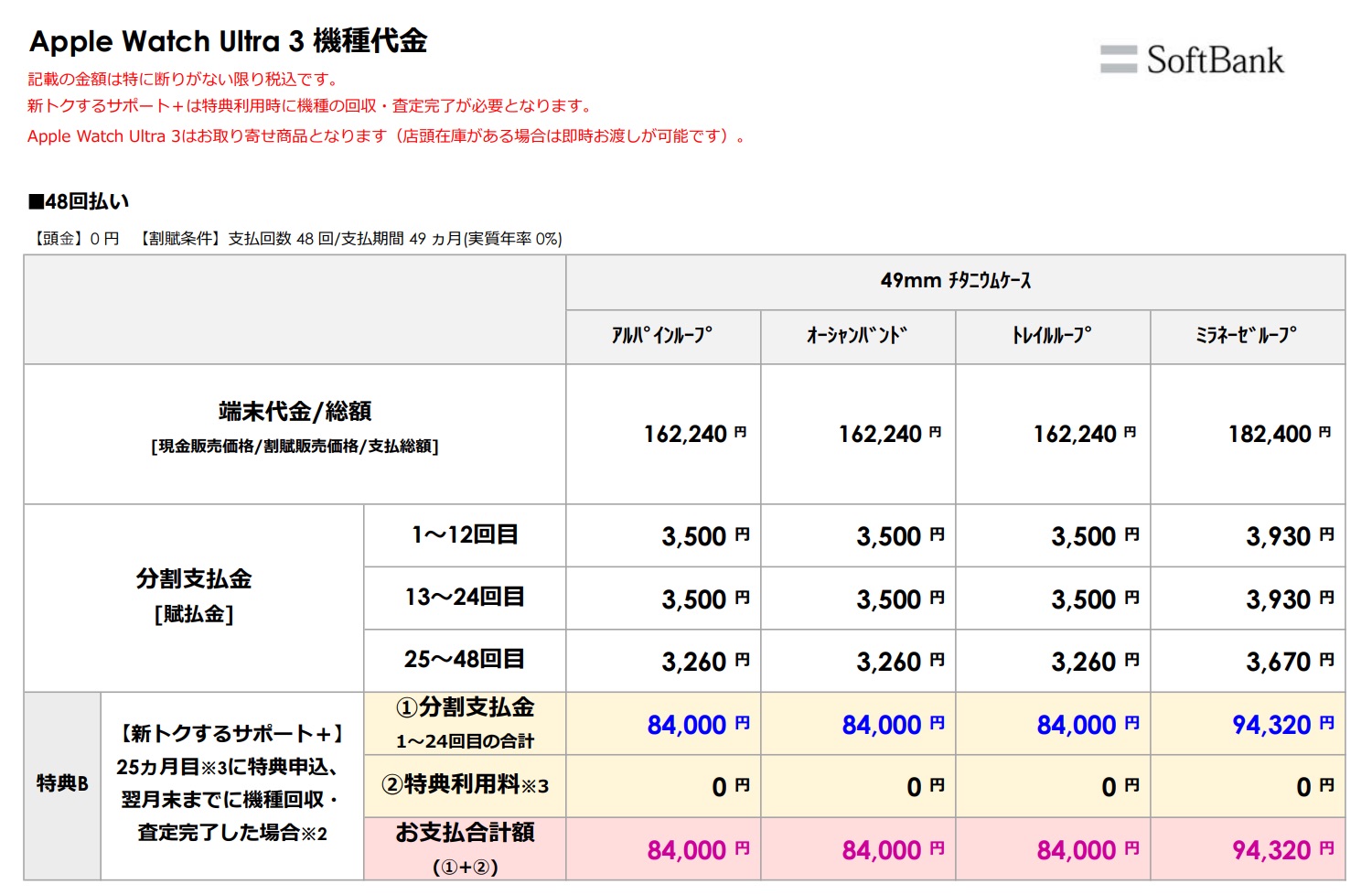This screenshot has height=895, width=1372.
Task: Click the blue 84,000 円 under アルパインループ
Action: [699, 726]
